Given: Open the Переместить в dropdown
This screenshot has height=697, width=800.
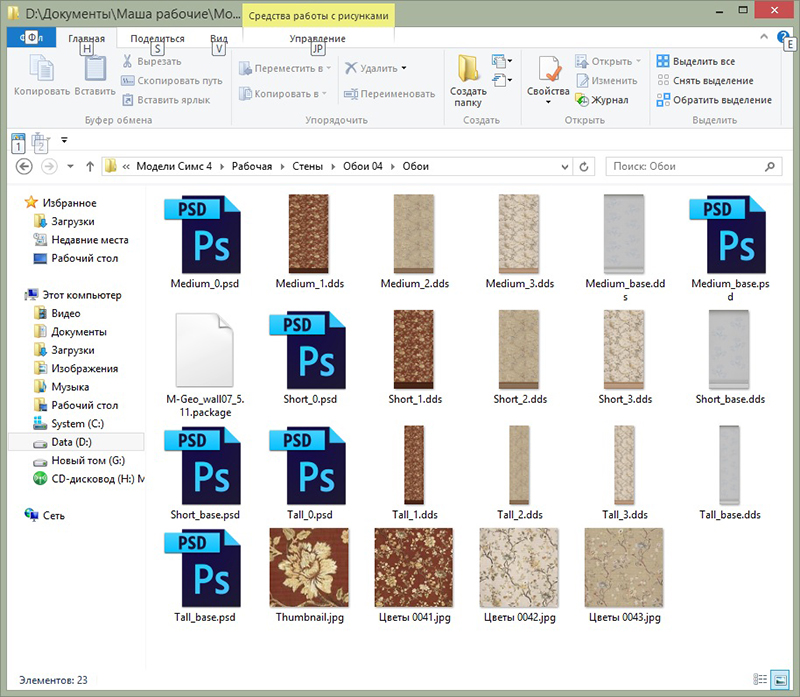Looking at the screenshot, I should click(285, 68).
